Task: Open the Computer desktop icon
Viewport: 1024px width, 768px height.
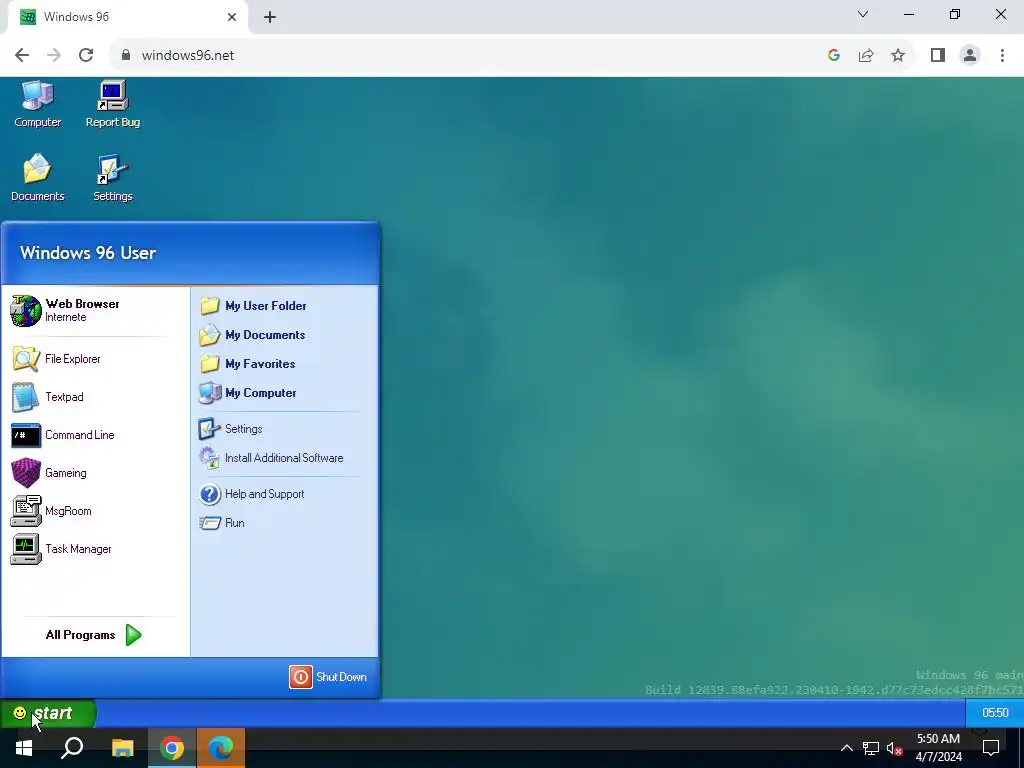Action: point(37,104)
